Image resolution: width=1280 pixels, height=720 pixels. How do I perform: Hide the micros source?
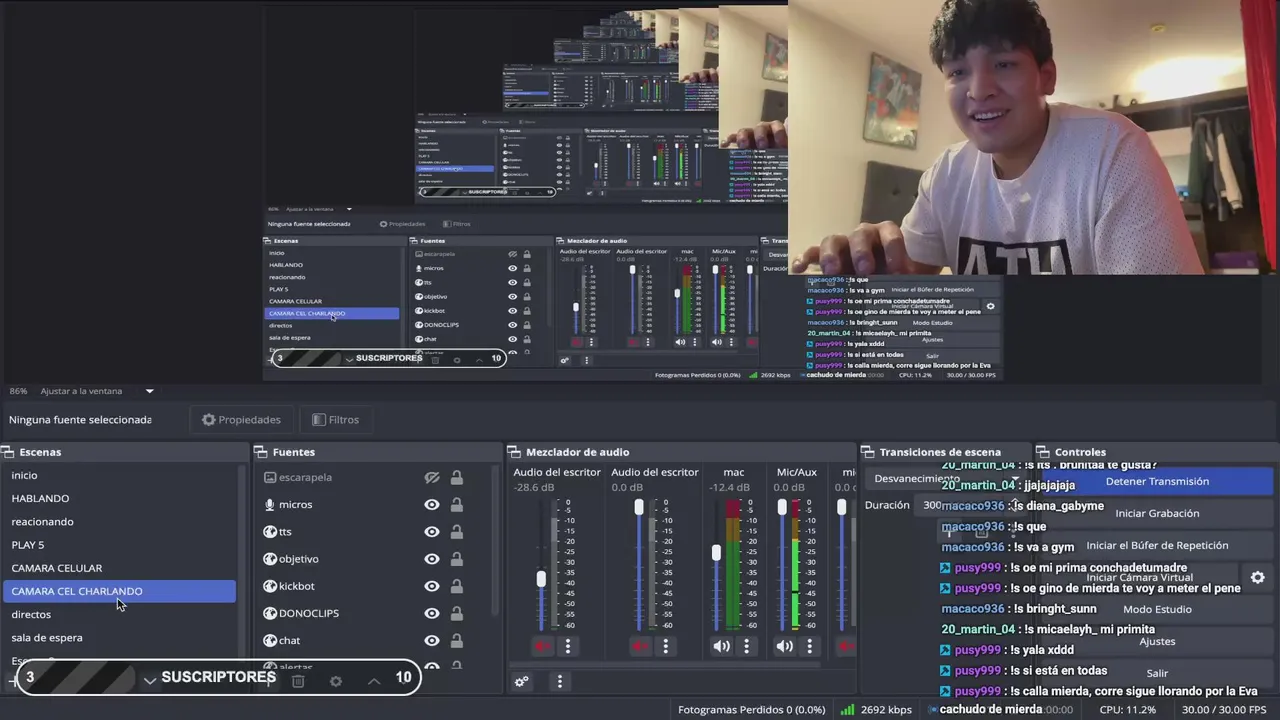(432, 505)
